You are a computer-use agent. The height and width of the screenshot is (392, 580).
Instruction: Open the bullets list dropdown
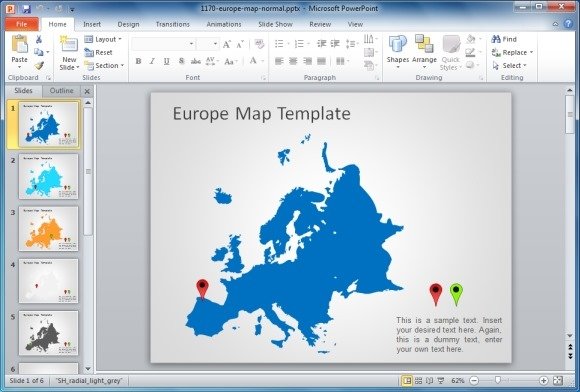pos(288,44)
